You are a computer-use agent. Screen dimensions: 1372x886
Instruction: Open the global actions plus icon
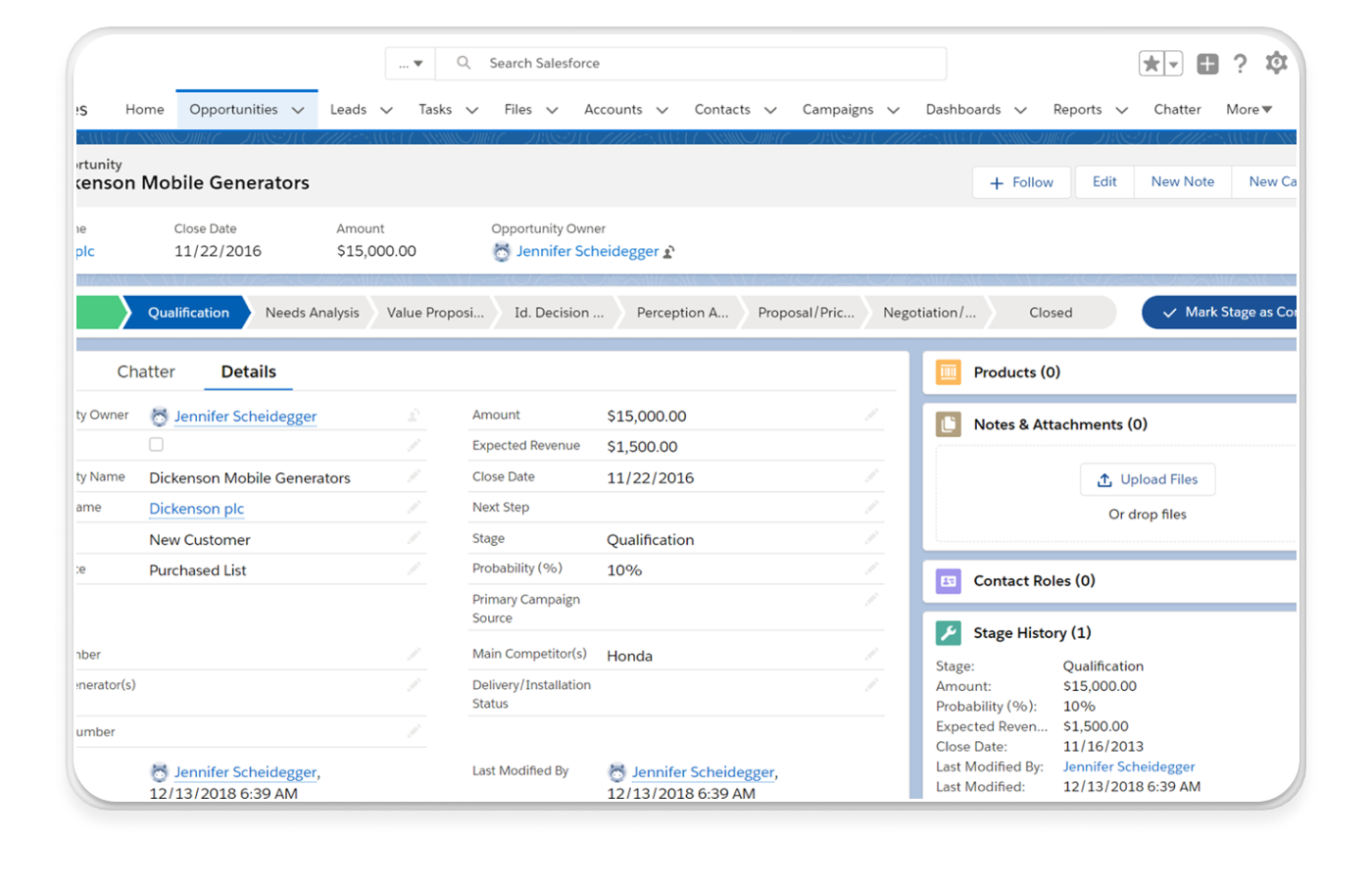tap(1207, 64)
